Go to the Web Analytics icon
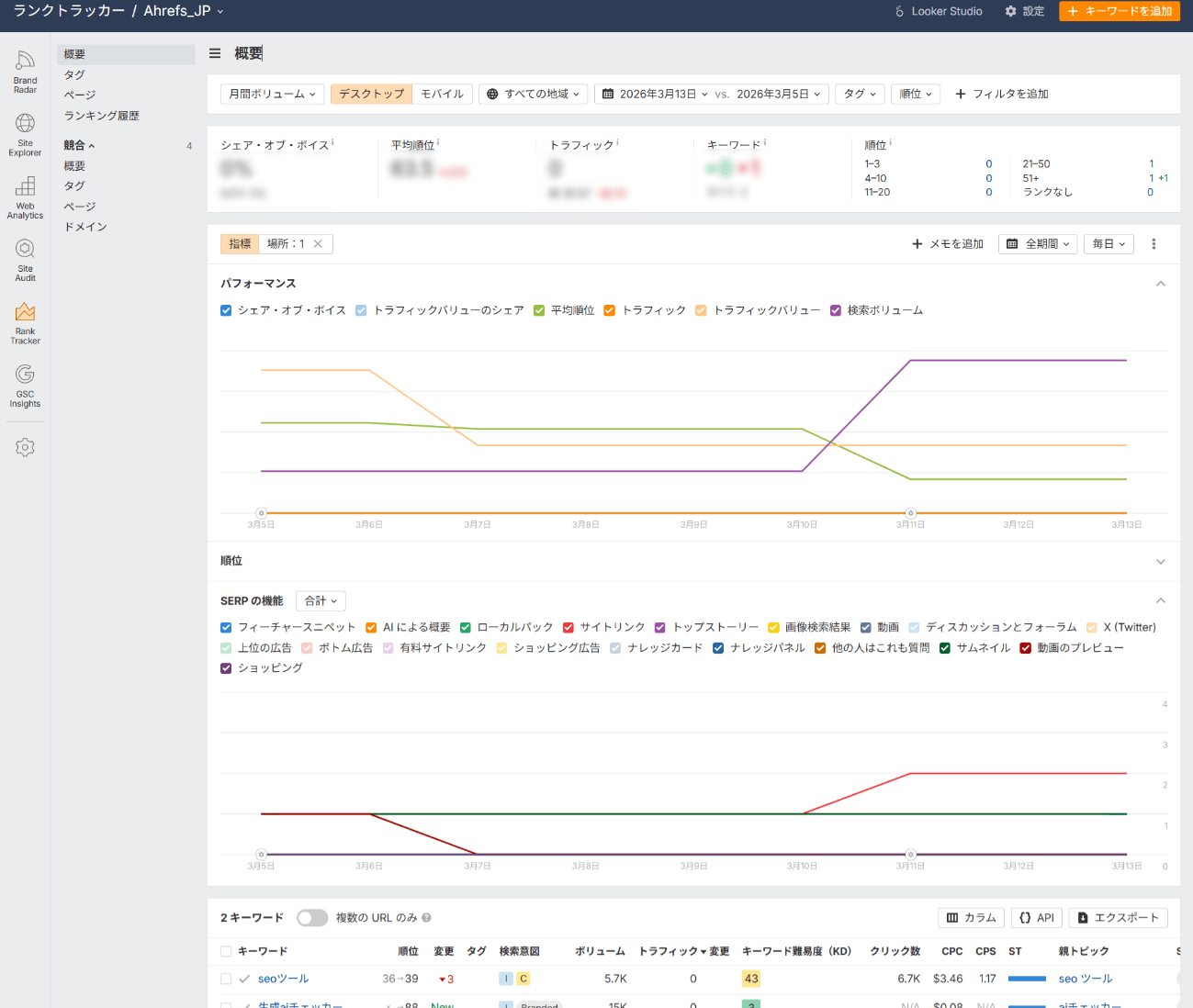 click(x=25, y=197)
